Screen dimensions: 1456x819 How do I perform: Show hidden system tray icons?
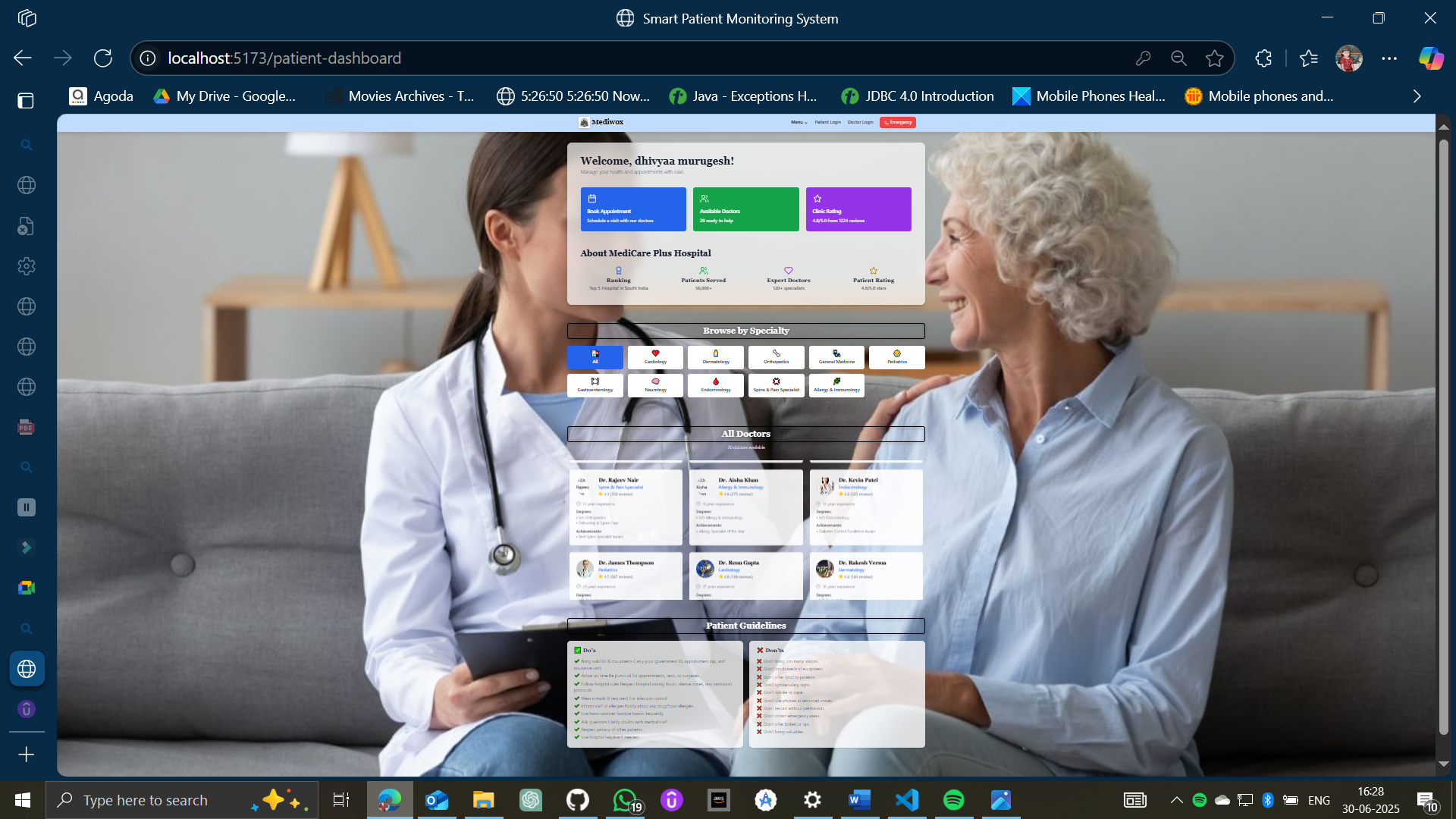(1176, 800)
